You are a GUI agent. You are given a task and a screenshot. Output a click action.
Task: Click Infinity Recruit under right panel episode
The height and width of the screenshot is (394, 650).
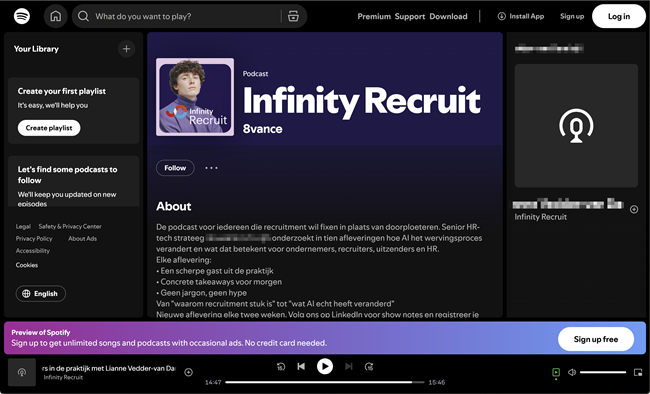point(541,217)
